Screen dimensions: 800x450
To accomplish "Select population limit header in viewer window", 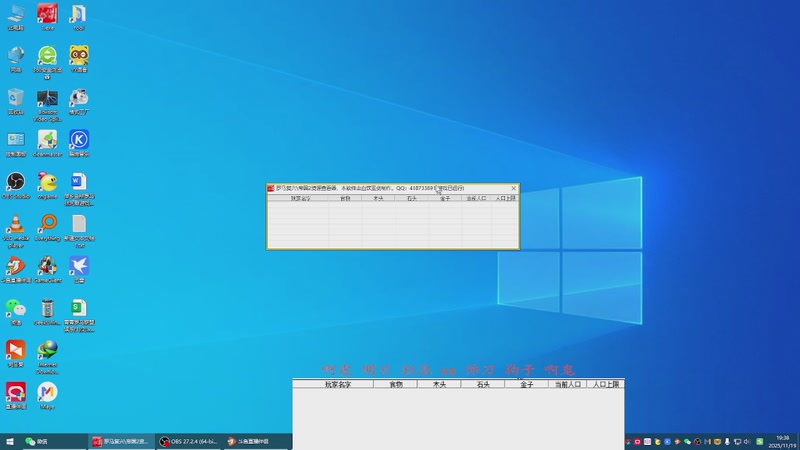I will point(505,198).
